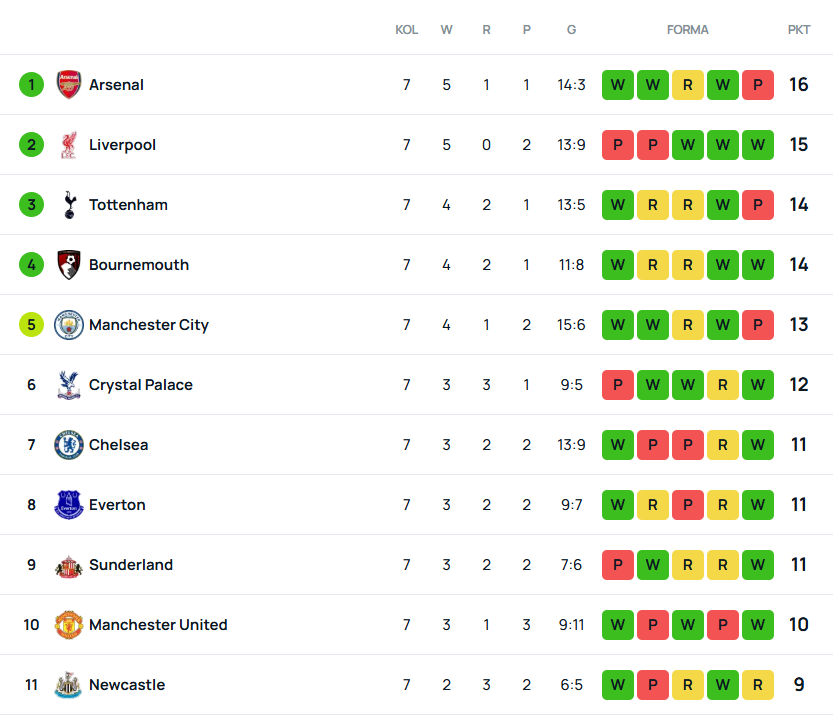833x721 pixels.
Task: Click the Crystal Palace club crest
Action: (68, 385)
